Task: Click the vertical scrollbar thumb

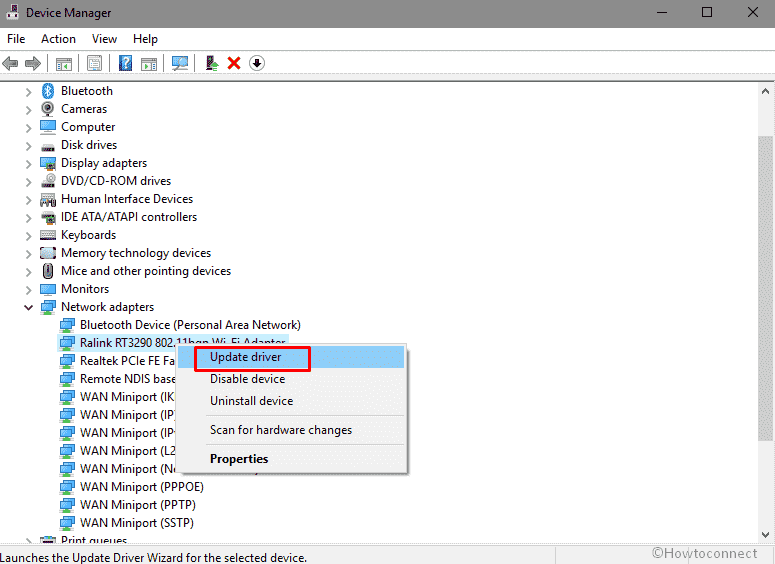Action: click(765, 288)
